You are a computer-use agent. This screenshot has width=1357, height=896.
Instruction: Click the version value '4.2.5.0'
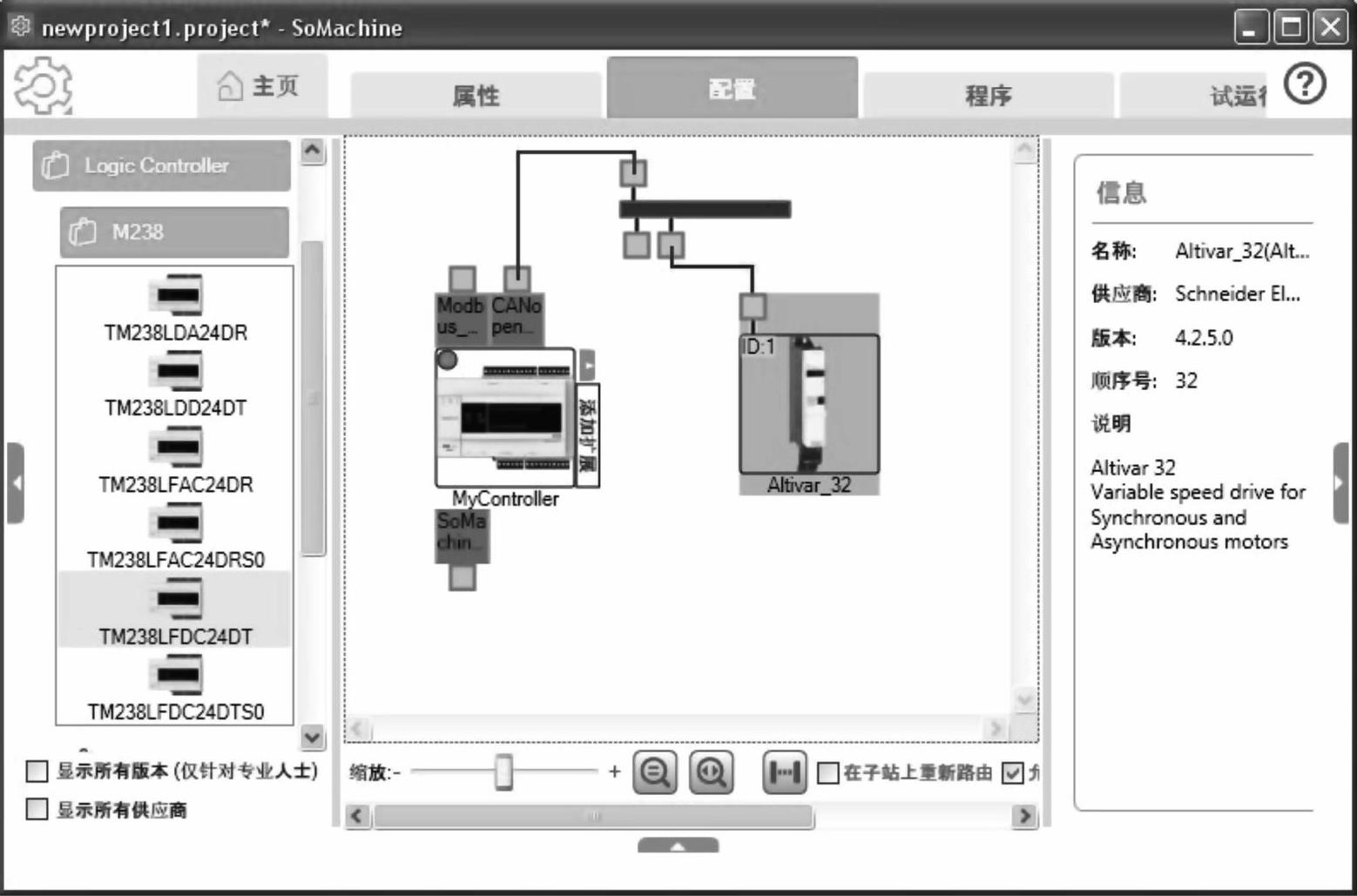pos(1204,338)
